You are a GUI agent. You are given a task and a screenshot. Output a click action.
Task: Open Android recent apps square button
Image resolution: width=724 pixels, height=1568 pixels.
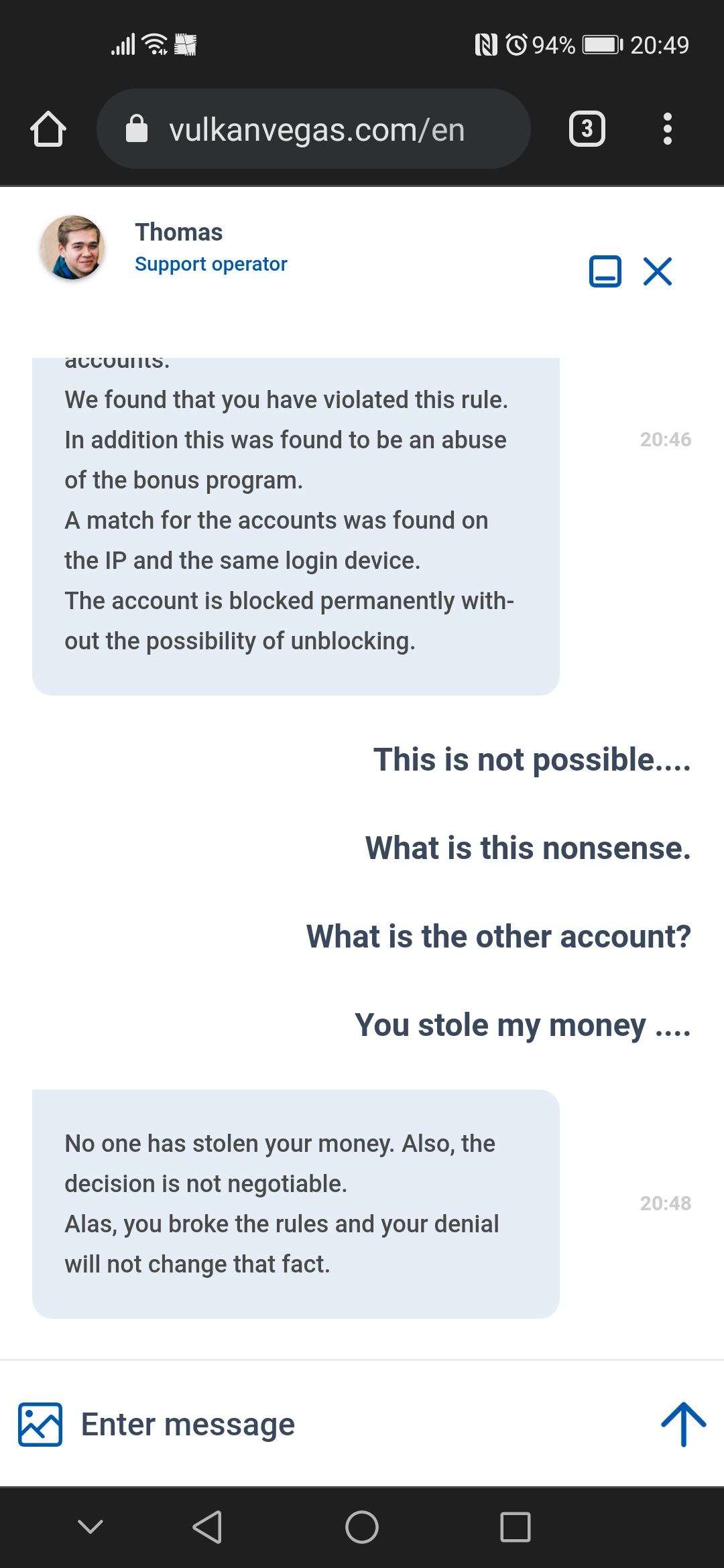click(515, 1527)
